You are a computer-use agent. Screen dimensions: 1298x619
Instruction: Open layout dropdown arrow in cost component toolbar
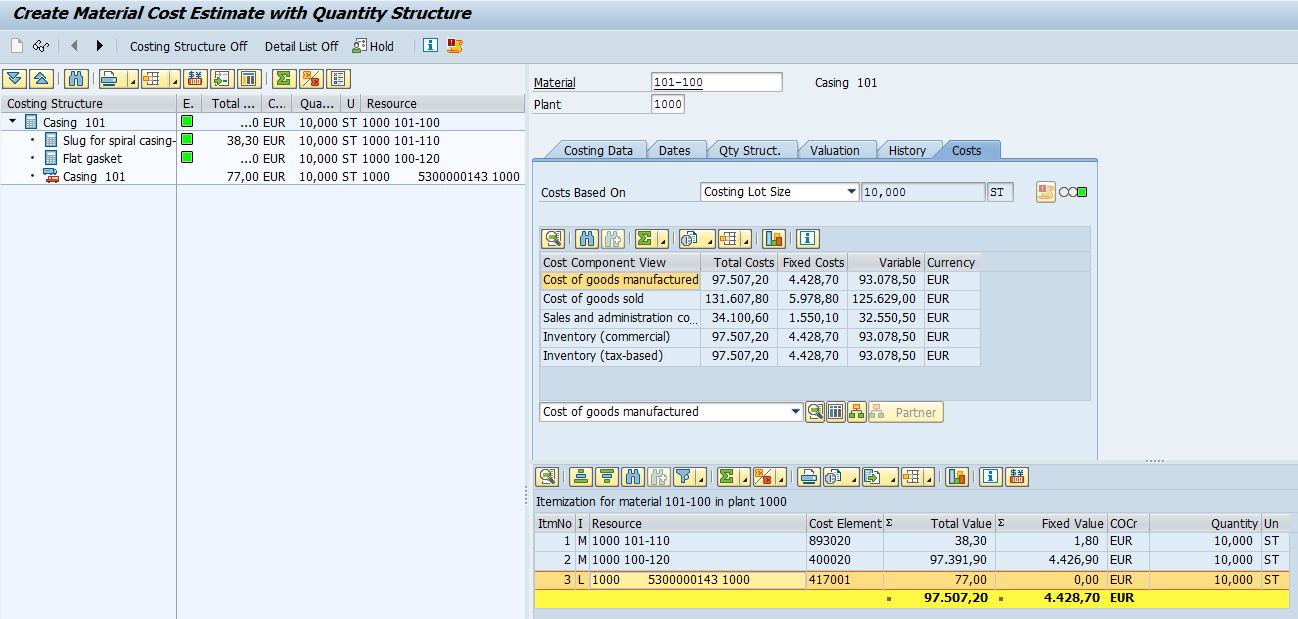click(x=745, y=239)
